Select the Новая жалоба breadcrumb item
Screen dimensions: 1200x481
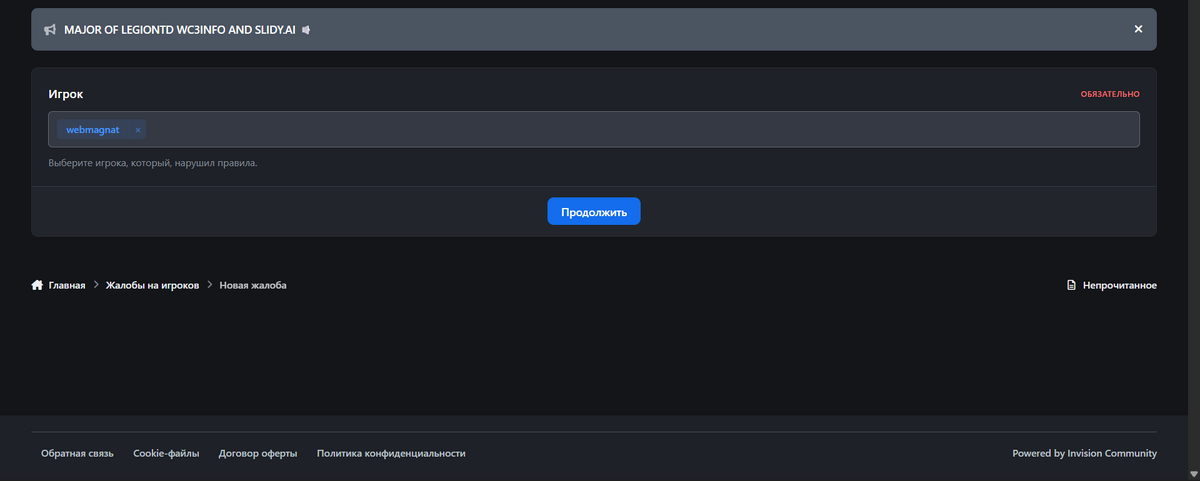tap(253, 285)
